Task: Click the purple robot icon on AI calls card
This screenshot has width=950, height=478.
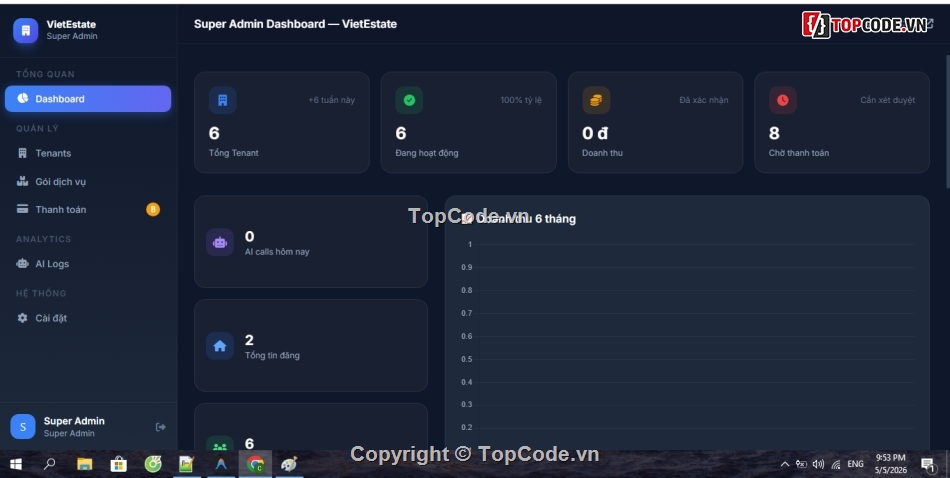Action: pos(220,242)
